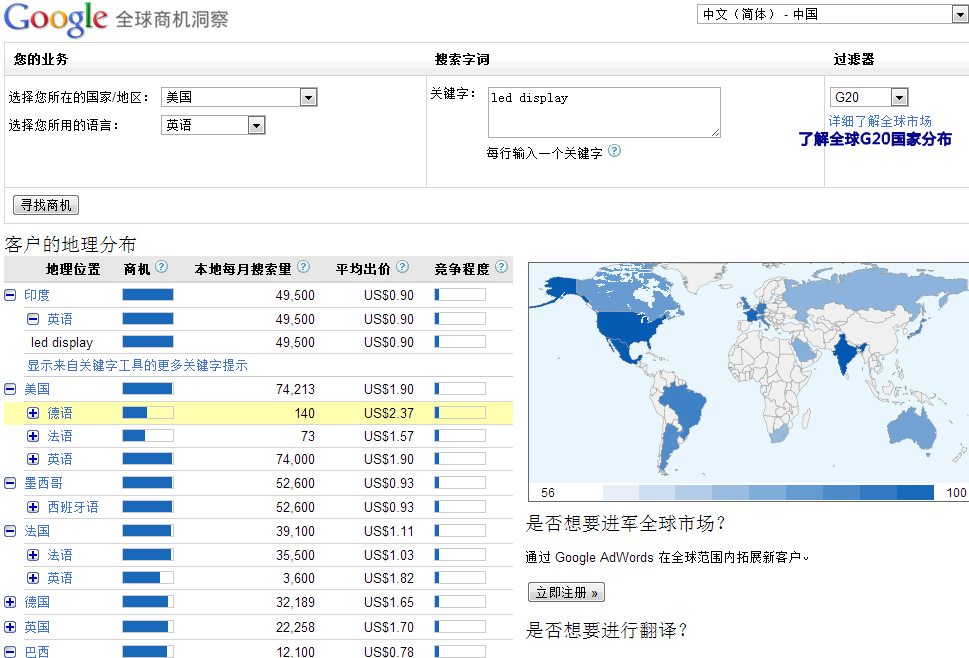Screen dimensions: 969x658
Task: Click the 西班牙语 language link
Action: 73,507
